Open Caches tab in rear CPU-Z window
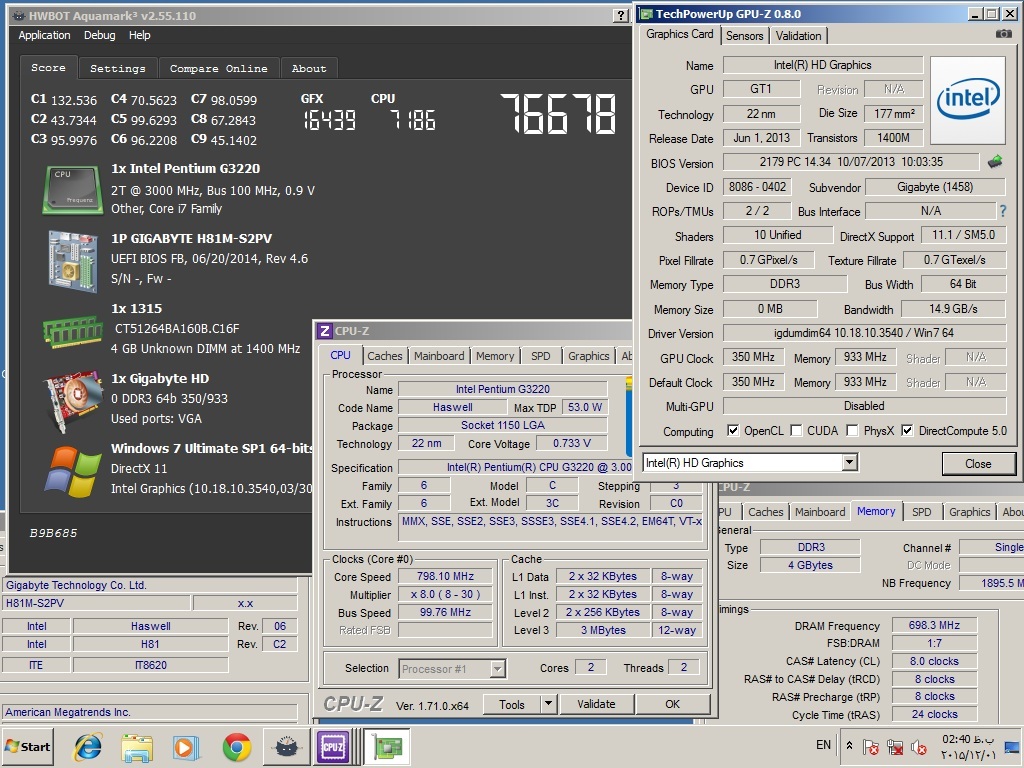The image size is (1024, 768). click(765, 512)
